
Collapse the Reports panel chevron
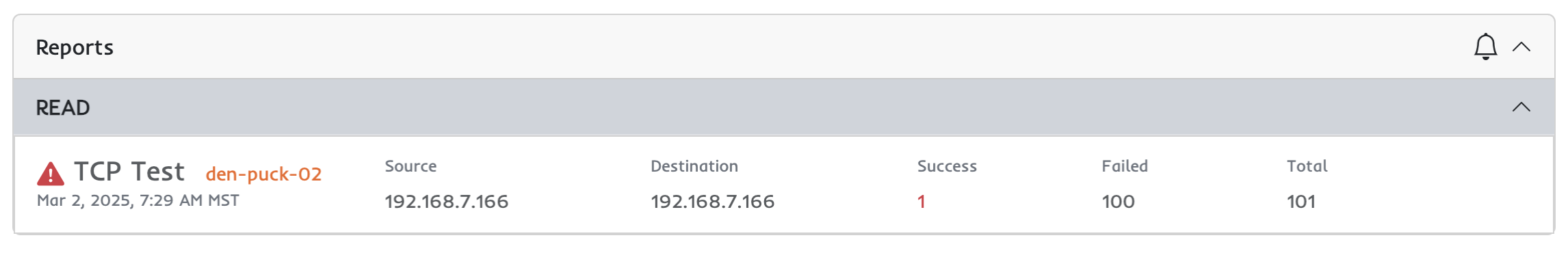(x=1521, y=46)
